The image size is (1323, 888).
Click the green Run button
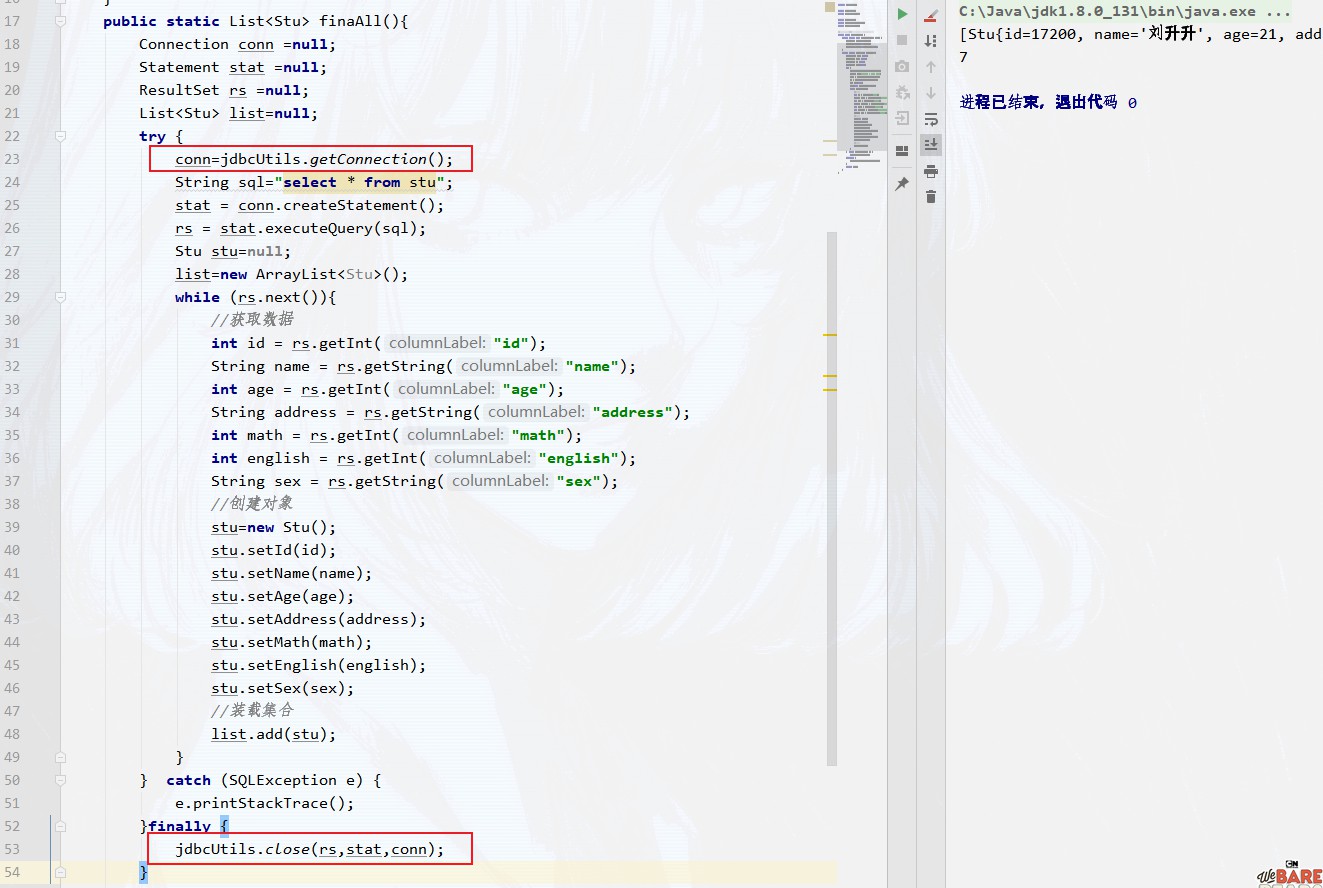tap(902, 14)
